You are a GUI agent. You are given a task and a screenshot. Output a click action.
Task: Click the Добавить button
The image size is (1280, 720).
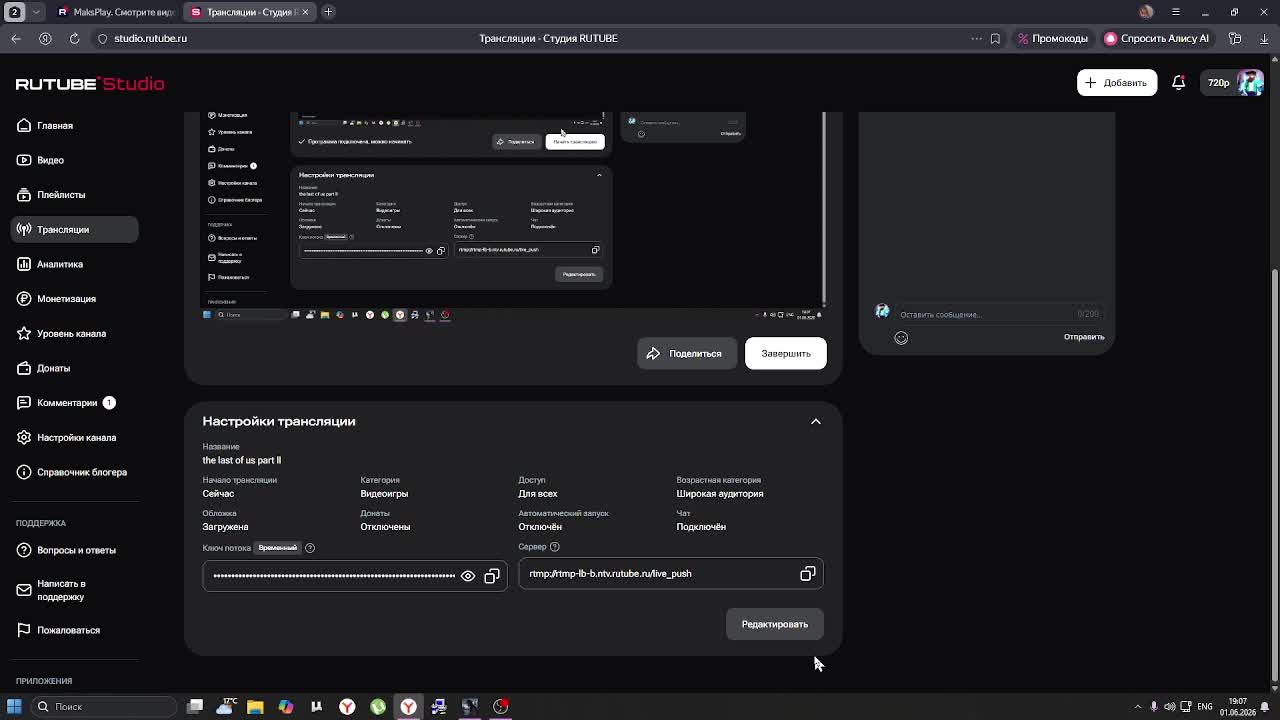[x=1117, y=83]
